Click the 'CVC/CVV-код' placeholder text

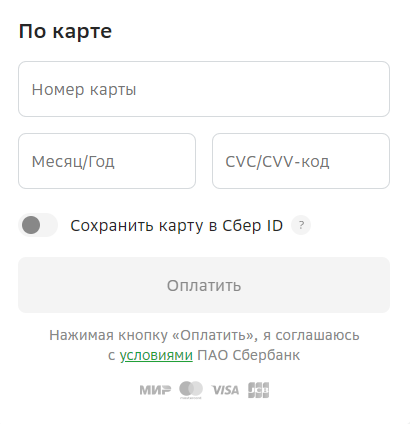[277, 162]
